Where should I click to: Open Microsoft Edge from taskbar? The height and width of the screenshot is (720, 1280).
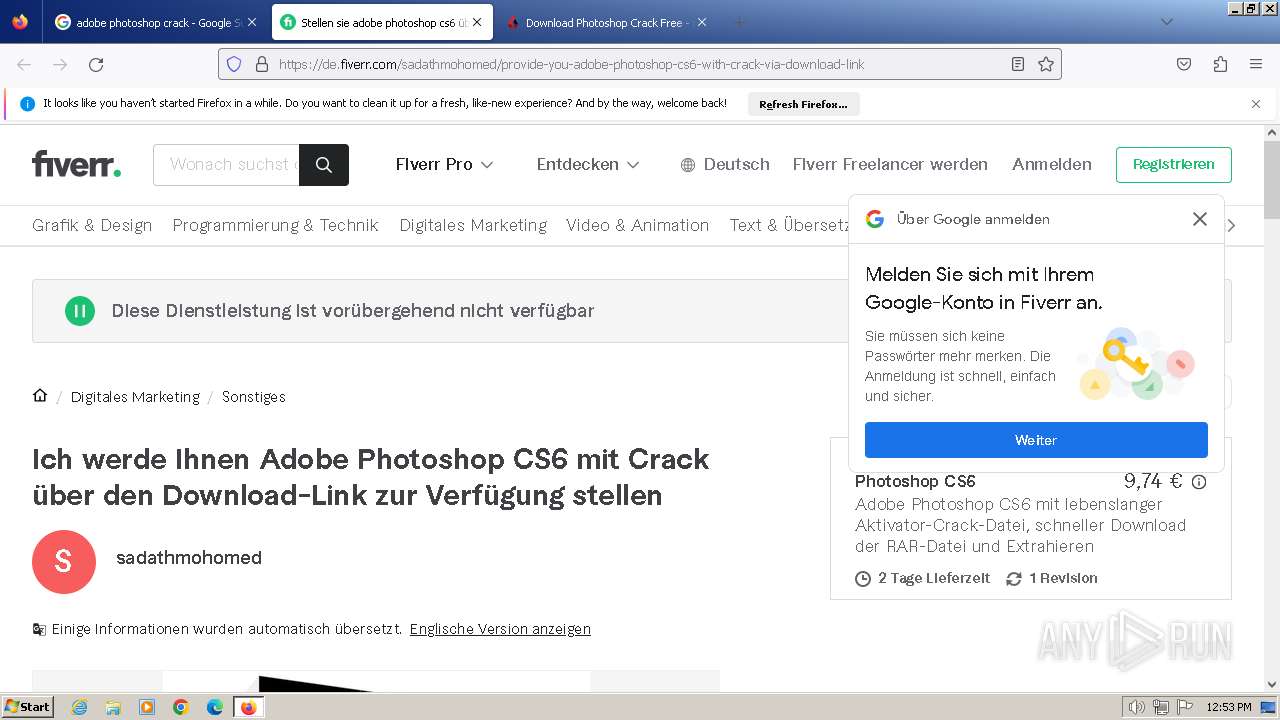tap(215, 707)
